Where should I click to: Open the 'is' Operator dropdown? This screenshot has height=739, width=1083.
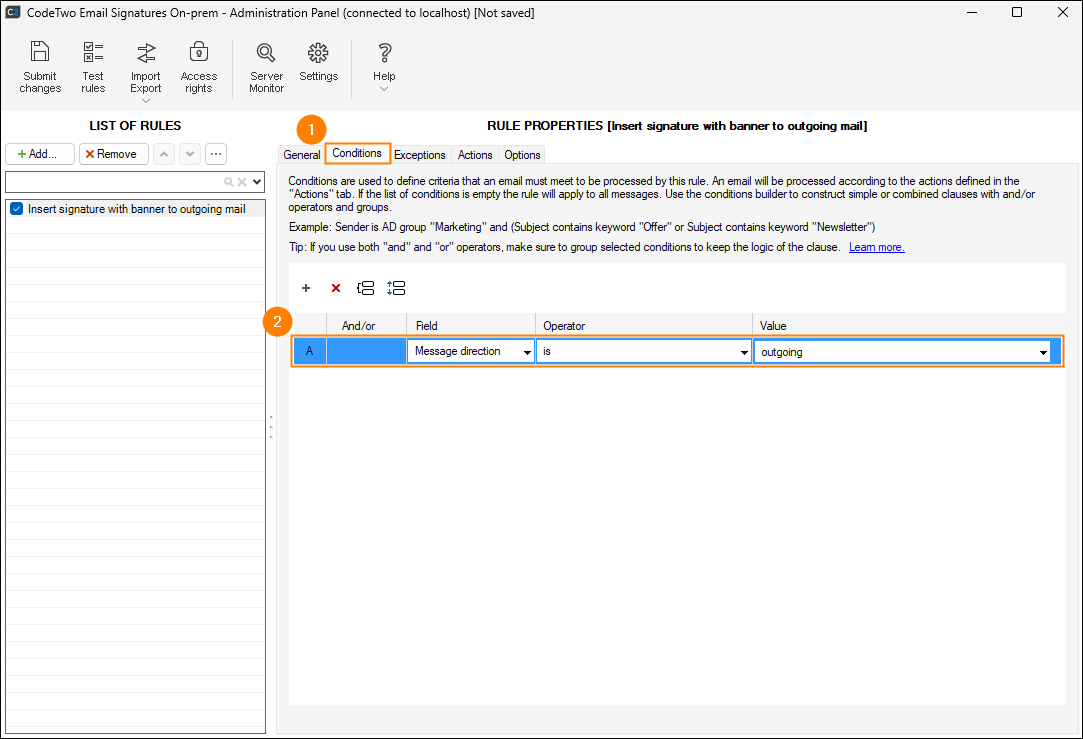click(743, 352)
